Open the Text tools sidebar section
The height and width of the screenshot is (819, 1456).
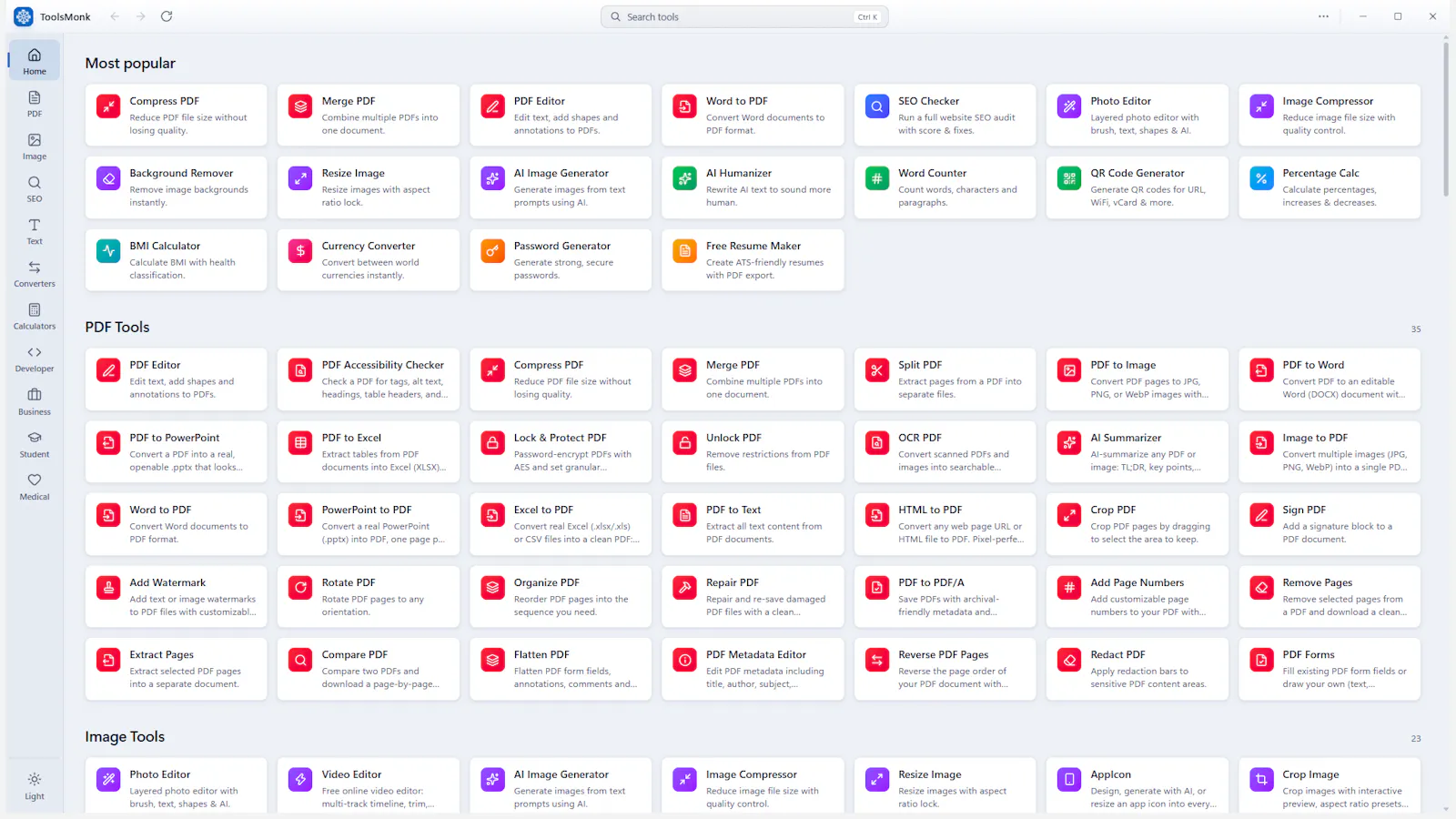[35, 231]
